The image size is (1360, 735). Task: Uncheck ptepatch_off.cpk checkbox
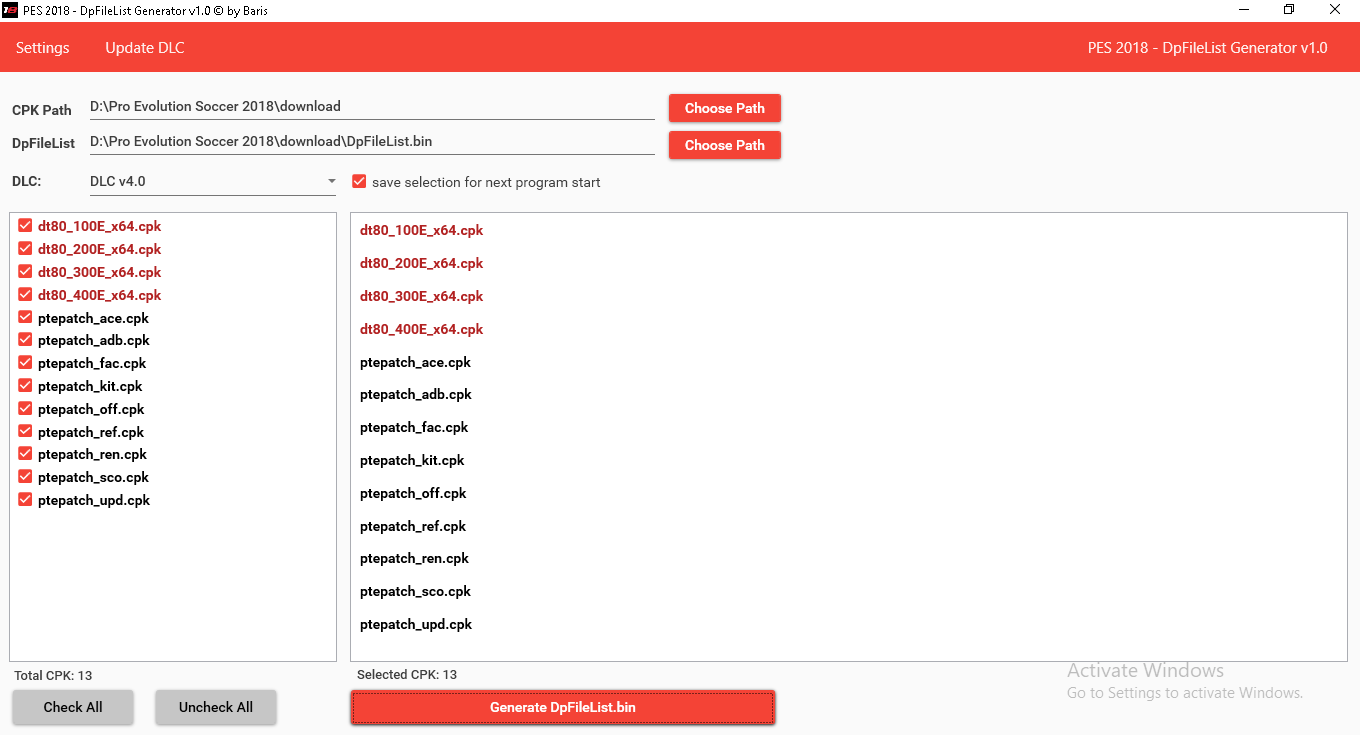25,409
